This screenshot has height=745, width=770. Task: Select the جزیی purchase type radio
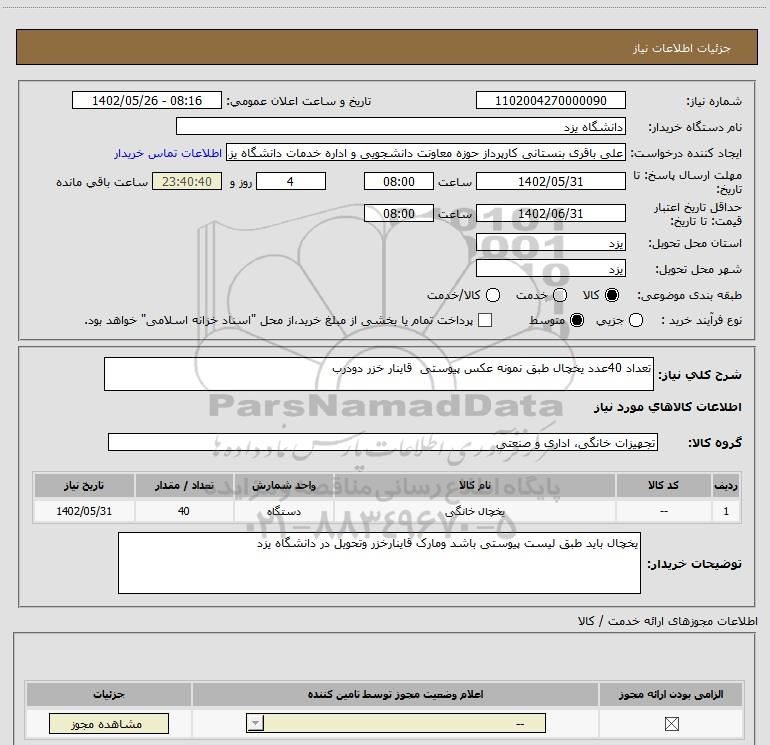pos(636,320)
